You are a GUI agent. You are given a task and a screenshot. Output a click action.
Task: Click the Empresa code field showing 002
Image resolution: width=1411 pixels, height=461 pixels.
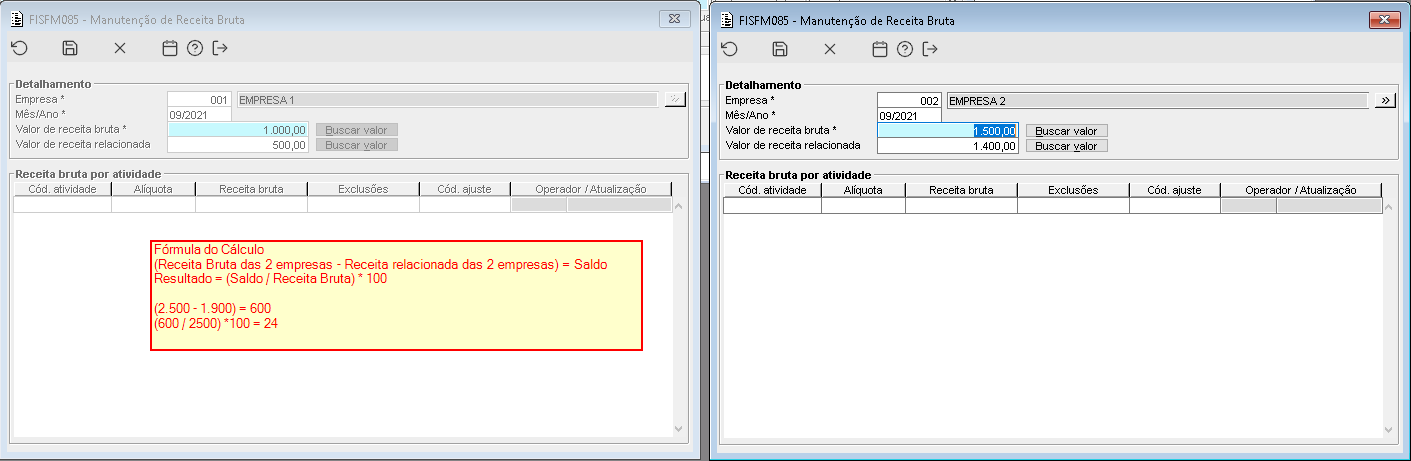(910, 100)
